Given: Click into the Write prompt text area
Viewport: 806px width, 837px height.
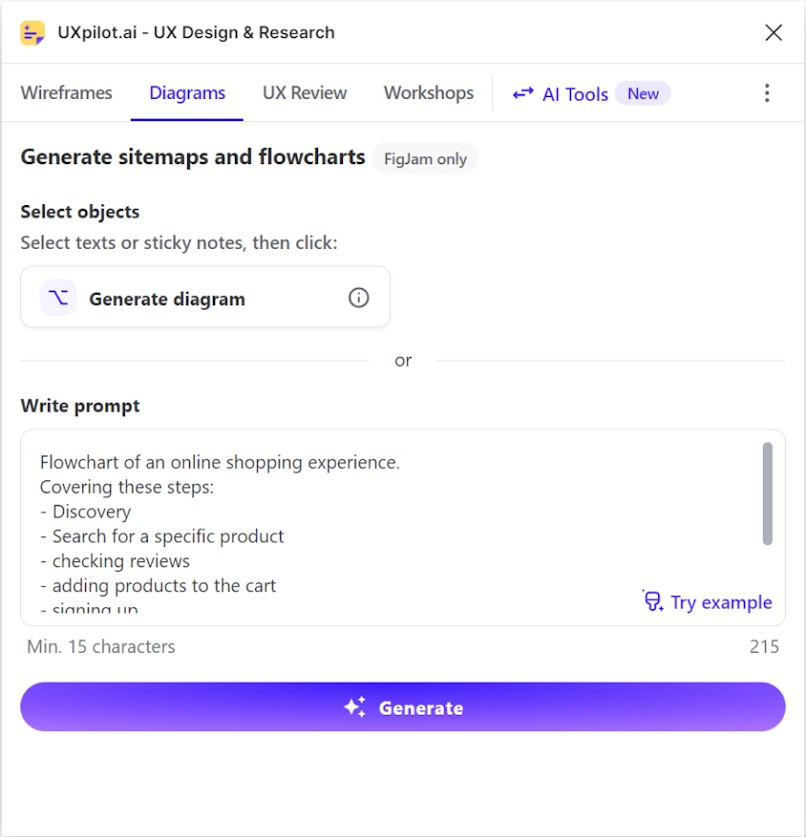Looking at the screenshot, I should (x=392, y=527).
